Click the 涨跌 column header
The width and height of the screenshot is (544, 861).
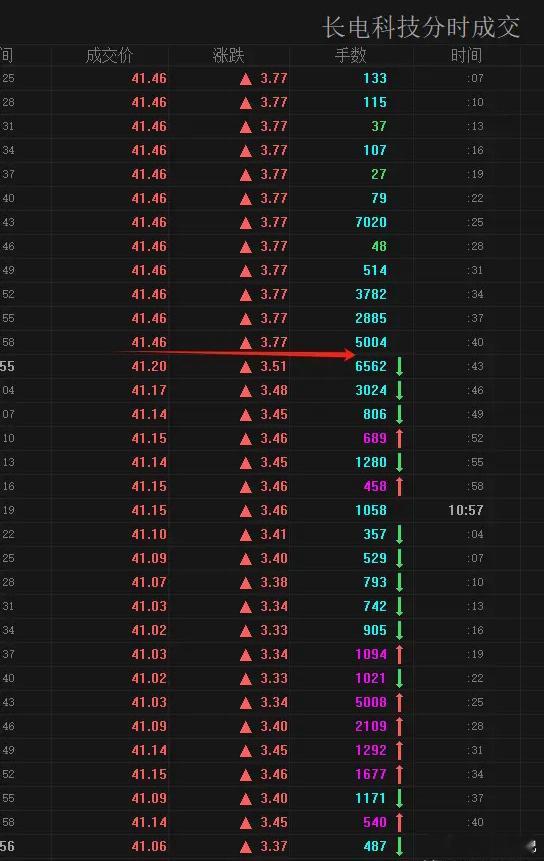[x=228, y=55]
